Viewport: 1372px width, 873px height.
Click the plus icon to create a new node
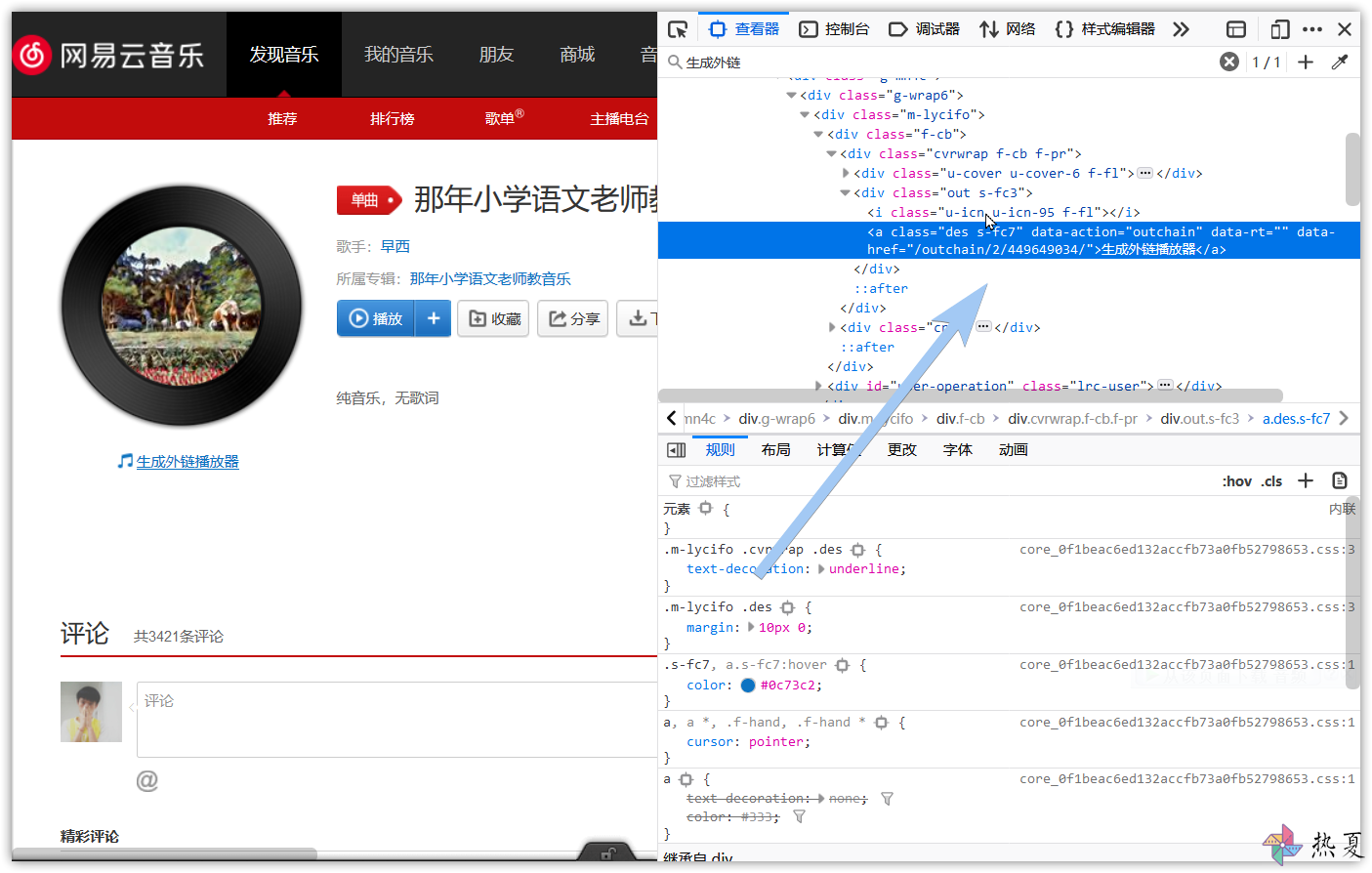pos(1306,62)
